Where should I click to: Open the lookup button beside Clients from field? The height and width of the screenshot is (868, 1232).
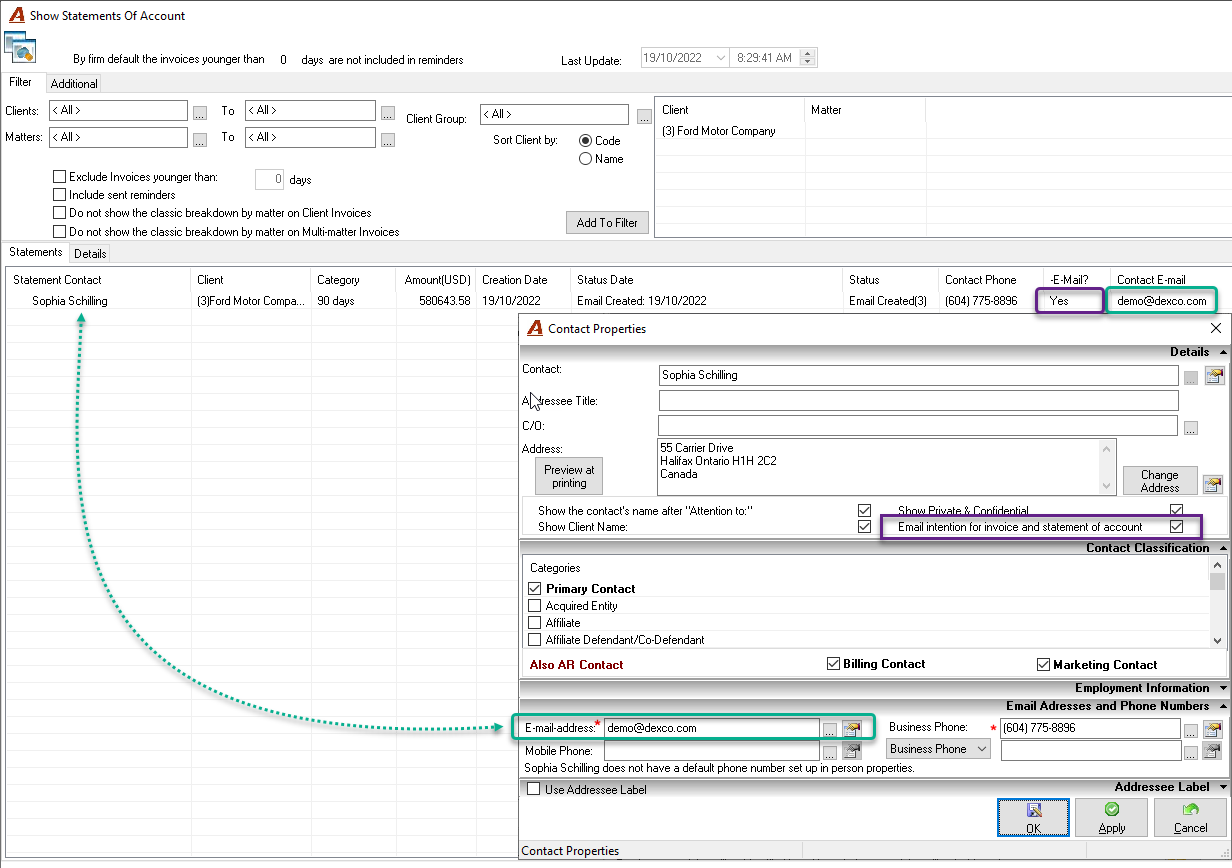click(200, 113)
